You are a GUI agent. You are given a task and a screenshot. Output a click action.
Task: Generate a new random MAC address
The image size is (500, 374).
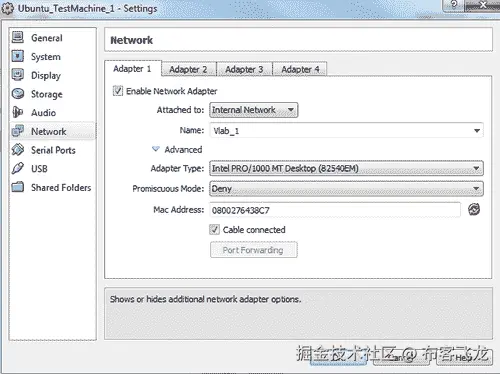tap(474, 209)
